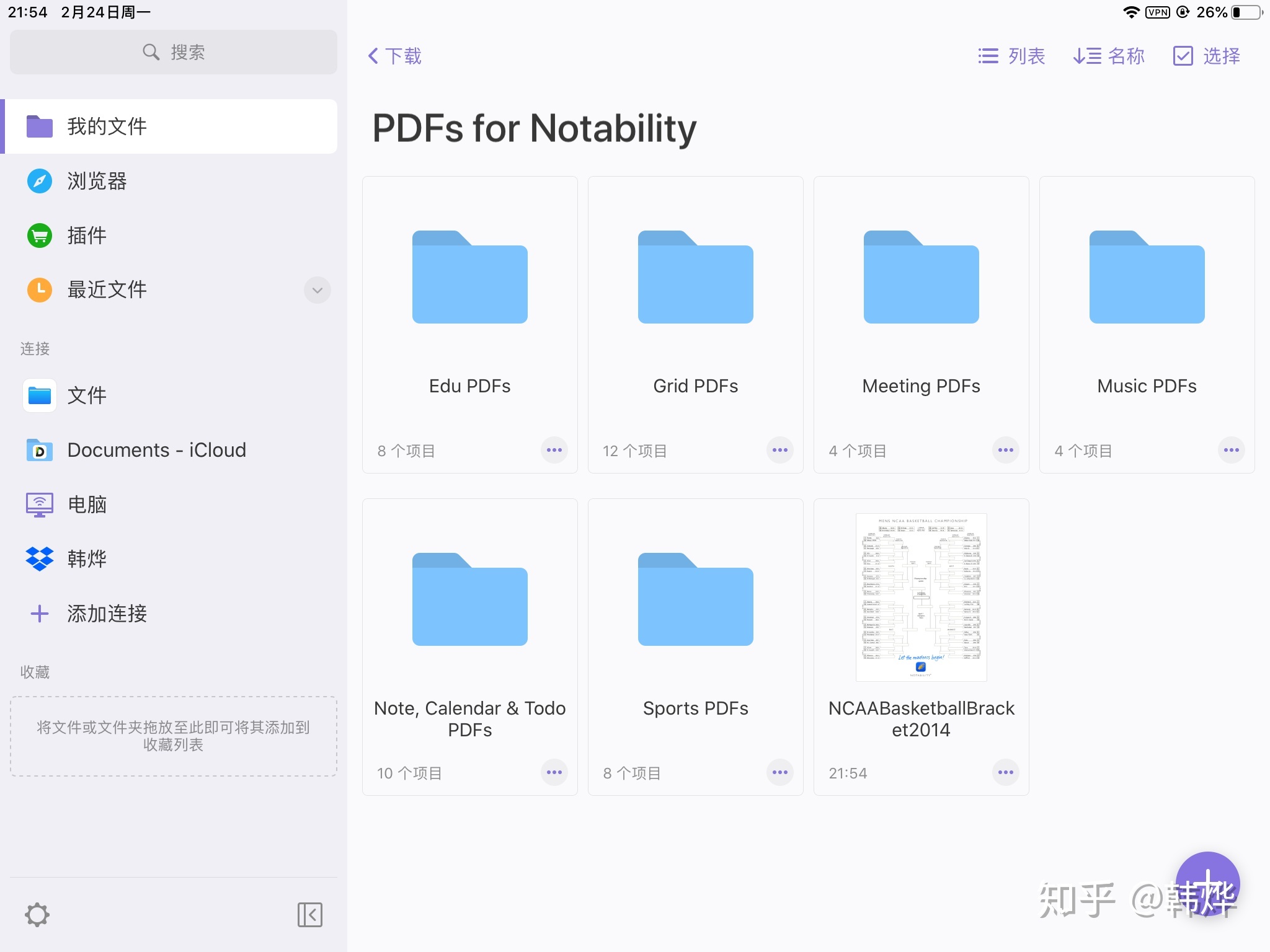1270x952 pixels.
Task: Collapse the sidebar panel icon
Action: 310,915
